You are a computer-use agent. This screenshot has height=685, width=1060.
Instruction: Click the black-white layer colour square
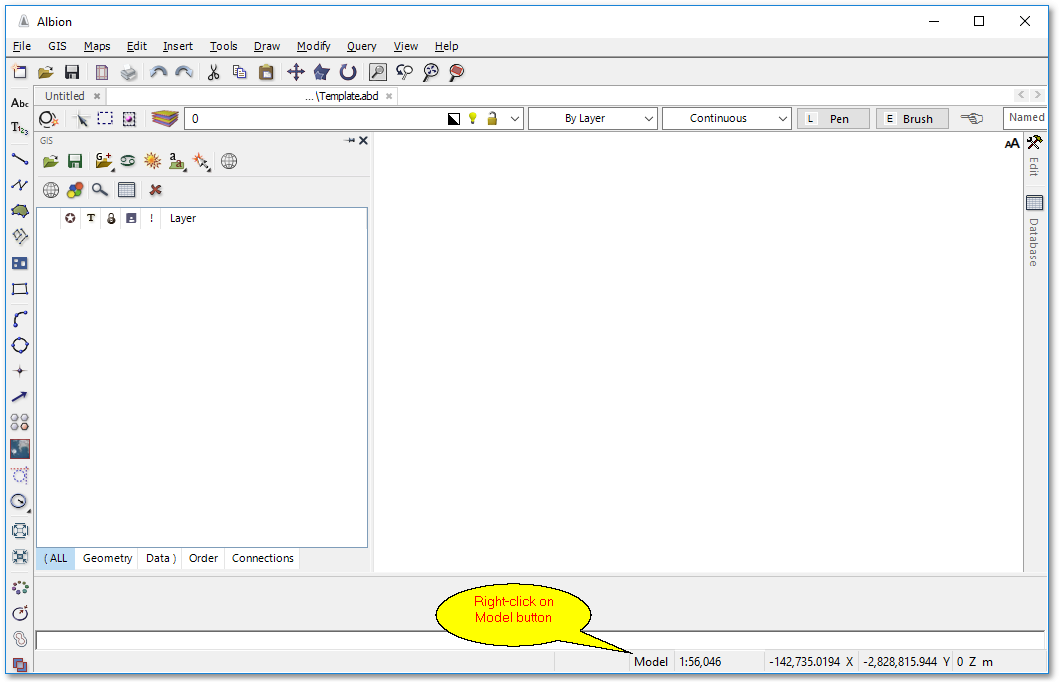click(454, 119)
